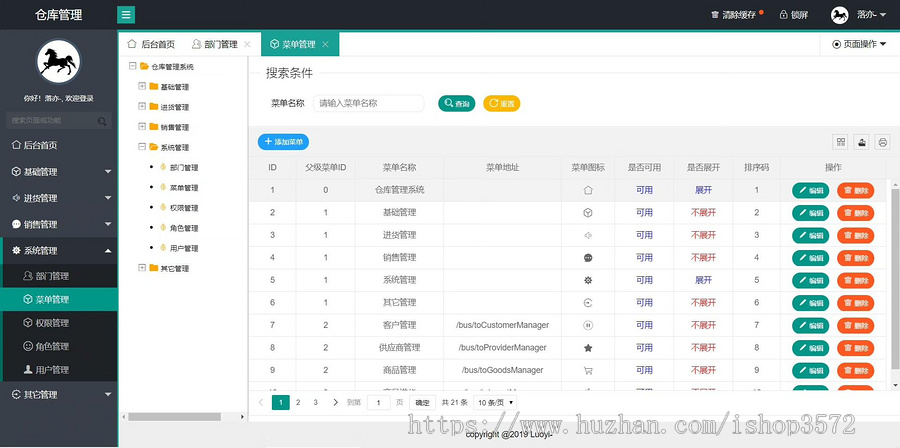Image resolution: width=900 pixels, height=448 pixels.
Task: Open 角色管理 in sidebar submenu
Action: click(x=59, y=346)
